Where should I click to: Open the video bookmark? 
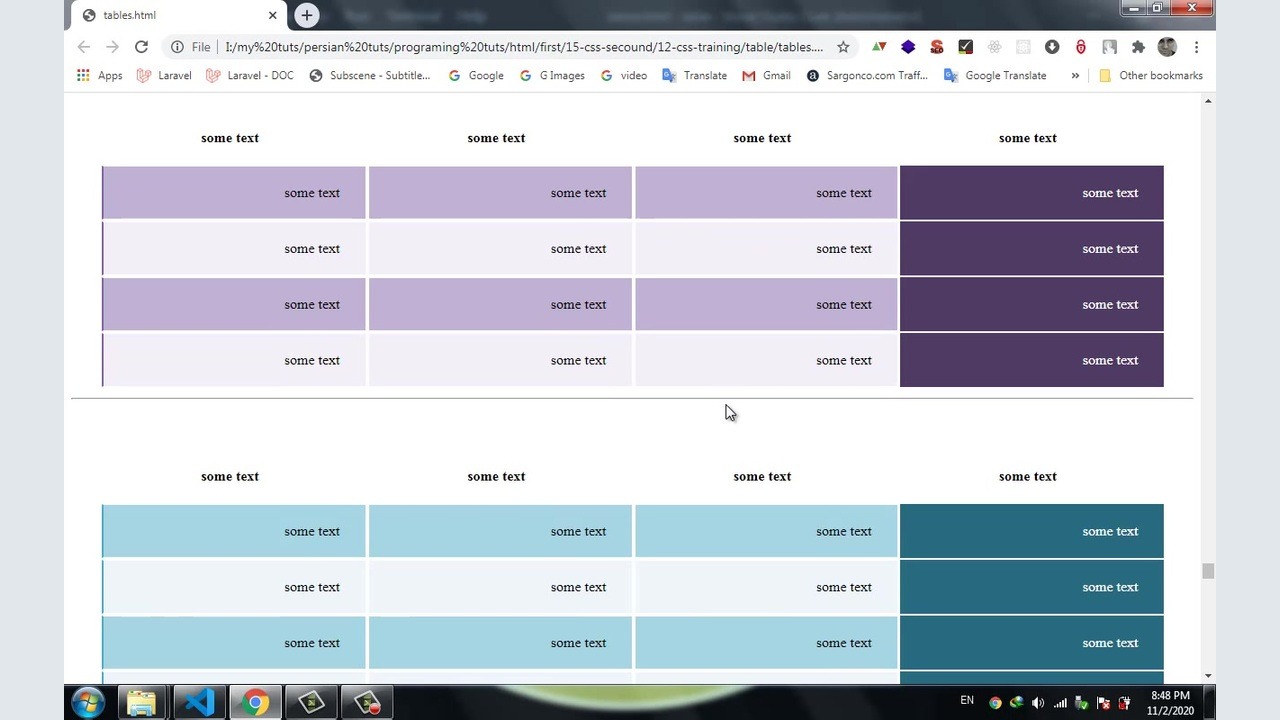(624, 75)
